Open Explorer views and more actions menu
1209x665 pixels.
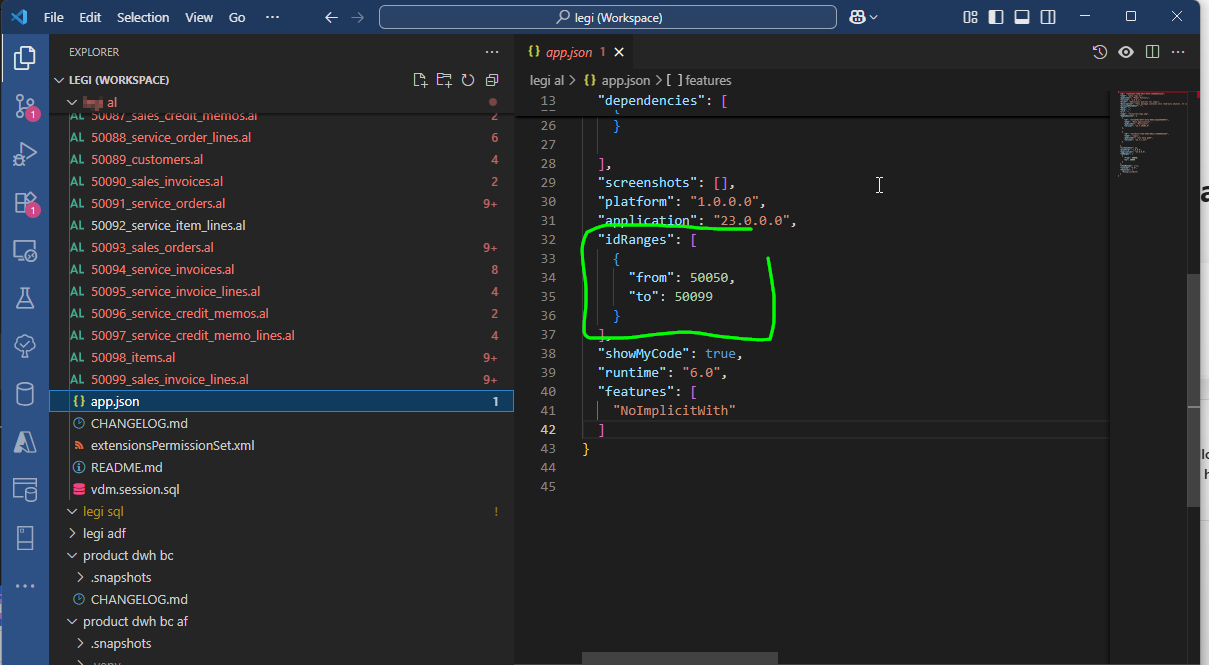(x=491, y=52)
